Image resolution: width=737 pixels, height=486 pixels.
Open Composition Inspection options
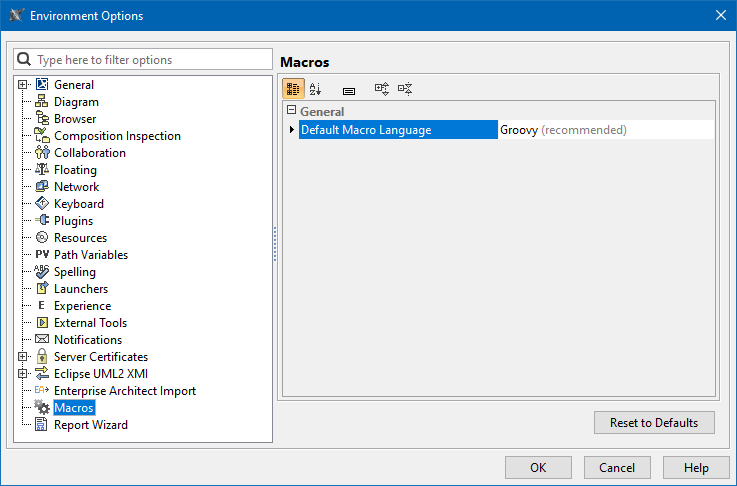[117, 135]
